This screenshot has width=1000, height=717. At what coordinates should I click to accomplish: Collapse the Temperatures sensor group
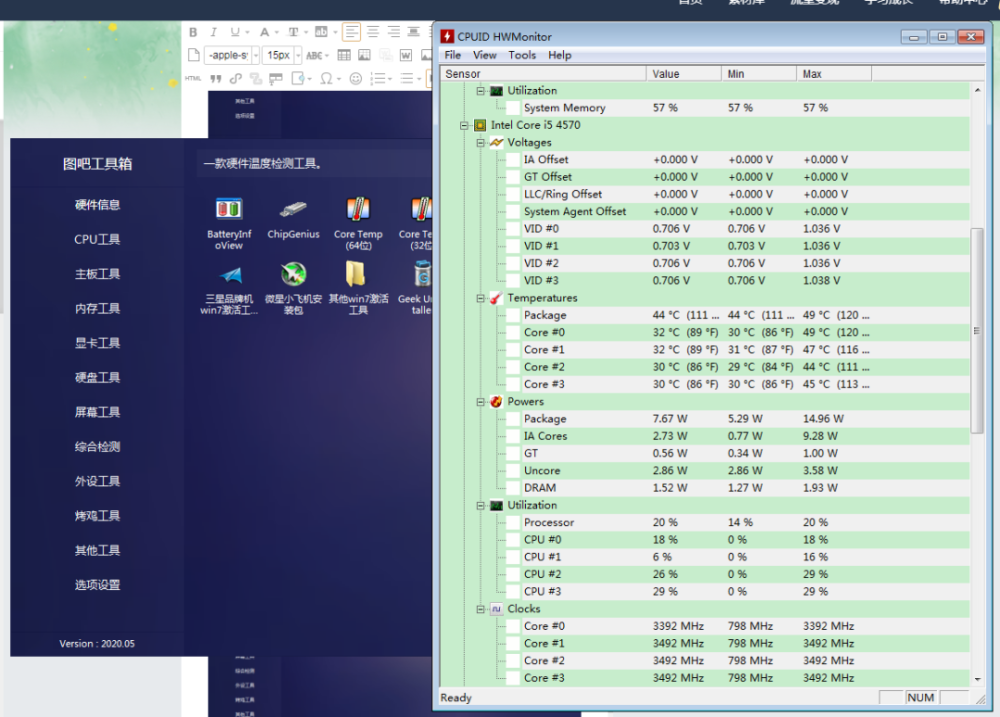click(x=481, y=298)
